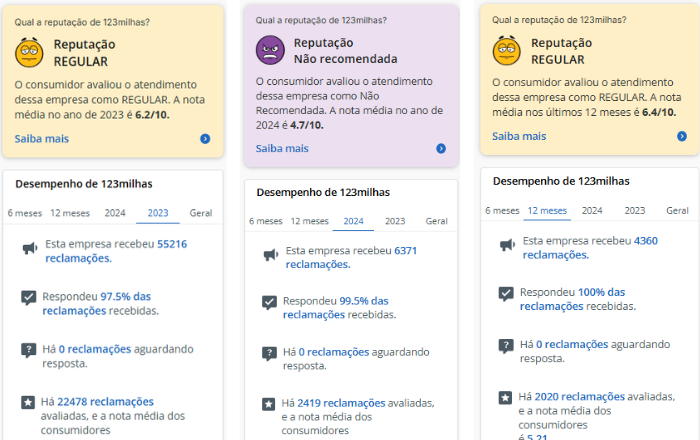Click the blue arrow icon in the 6.2/10 card
This screenshot has height=440, width=700.
[205, 139]
